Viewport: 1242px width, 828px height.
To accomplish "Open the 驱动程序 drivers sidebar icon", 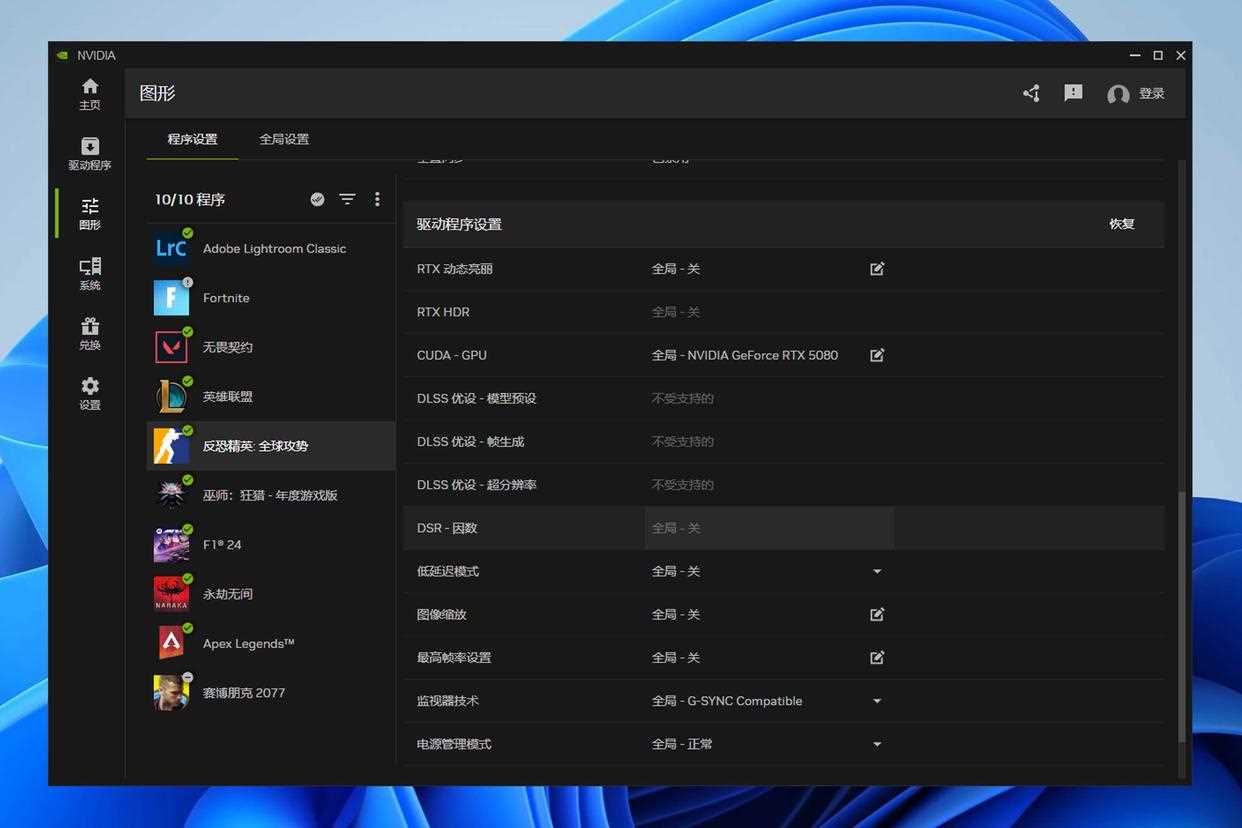I will (x=90, y=154).
